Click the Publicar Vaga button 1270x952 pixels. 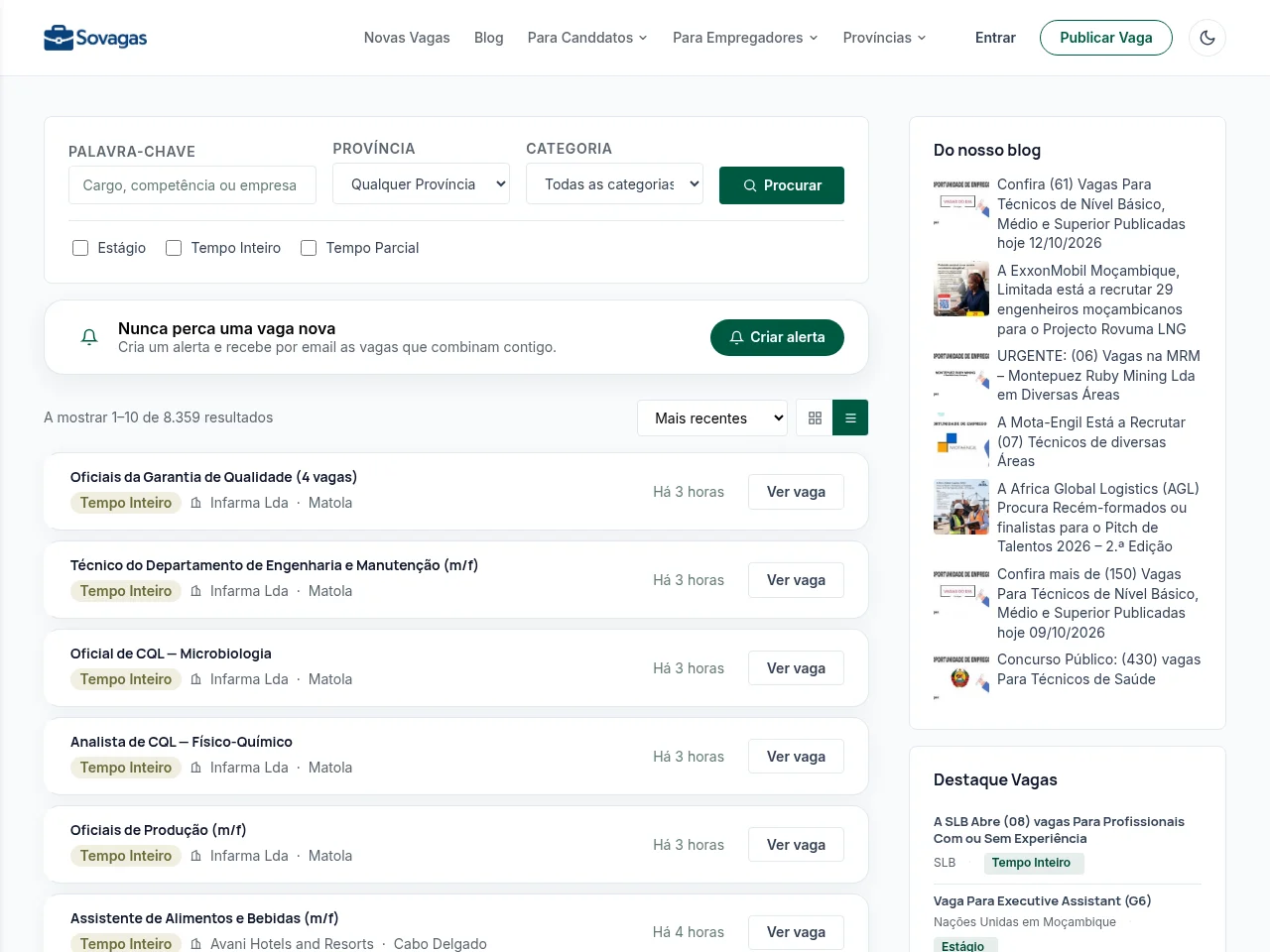(x=1106, y=38)
